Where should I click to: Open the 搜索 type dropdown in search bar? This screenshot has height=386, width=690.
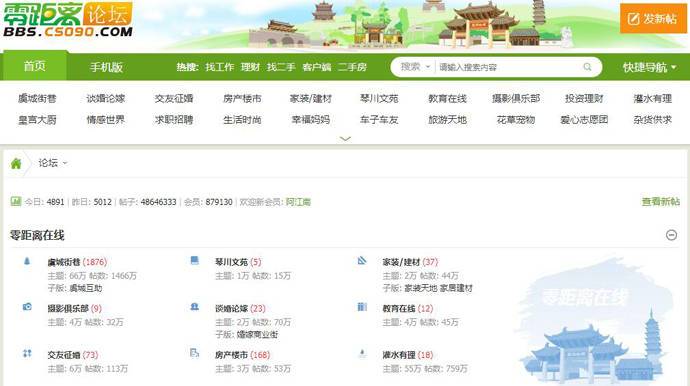[415, 67]
